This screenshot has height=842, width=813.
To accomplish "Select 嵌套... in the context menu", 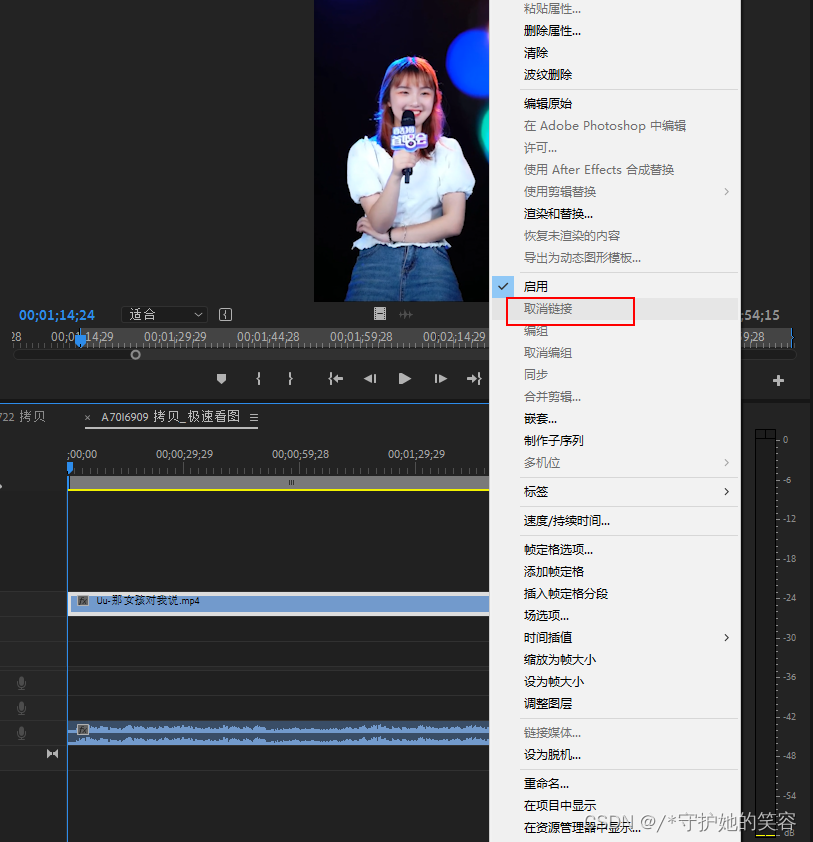I will (540, 419).
